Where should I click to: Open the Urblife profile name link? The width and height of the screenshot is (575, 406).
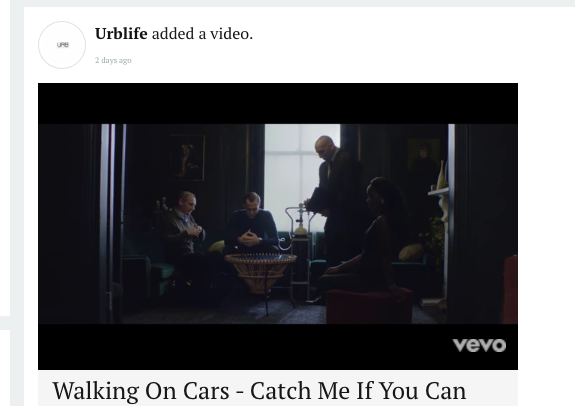click(x=121, y=34)
